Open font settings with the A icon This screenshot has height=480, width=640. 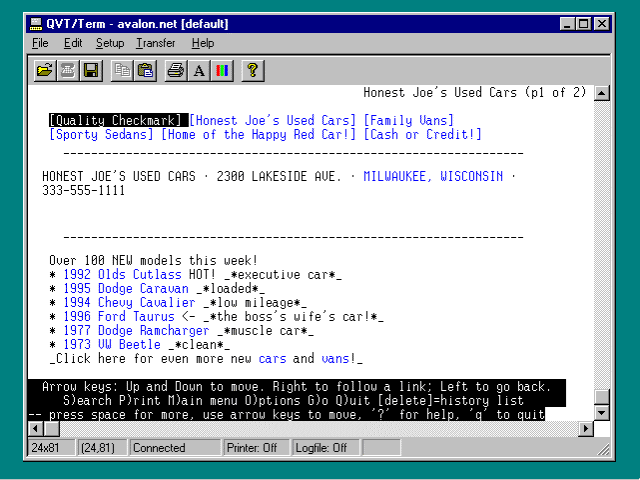[199, 70]
